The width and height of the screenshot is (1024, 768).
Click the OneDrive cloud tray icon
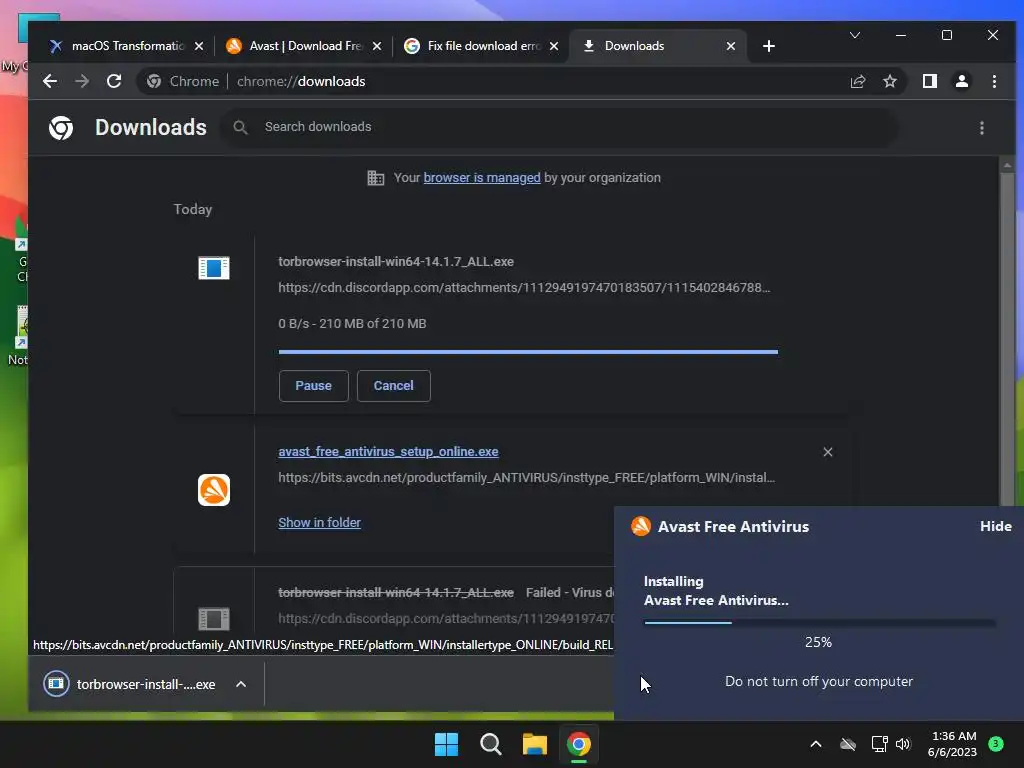848,744
